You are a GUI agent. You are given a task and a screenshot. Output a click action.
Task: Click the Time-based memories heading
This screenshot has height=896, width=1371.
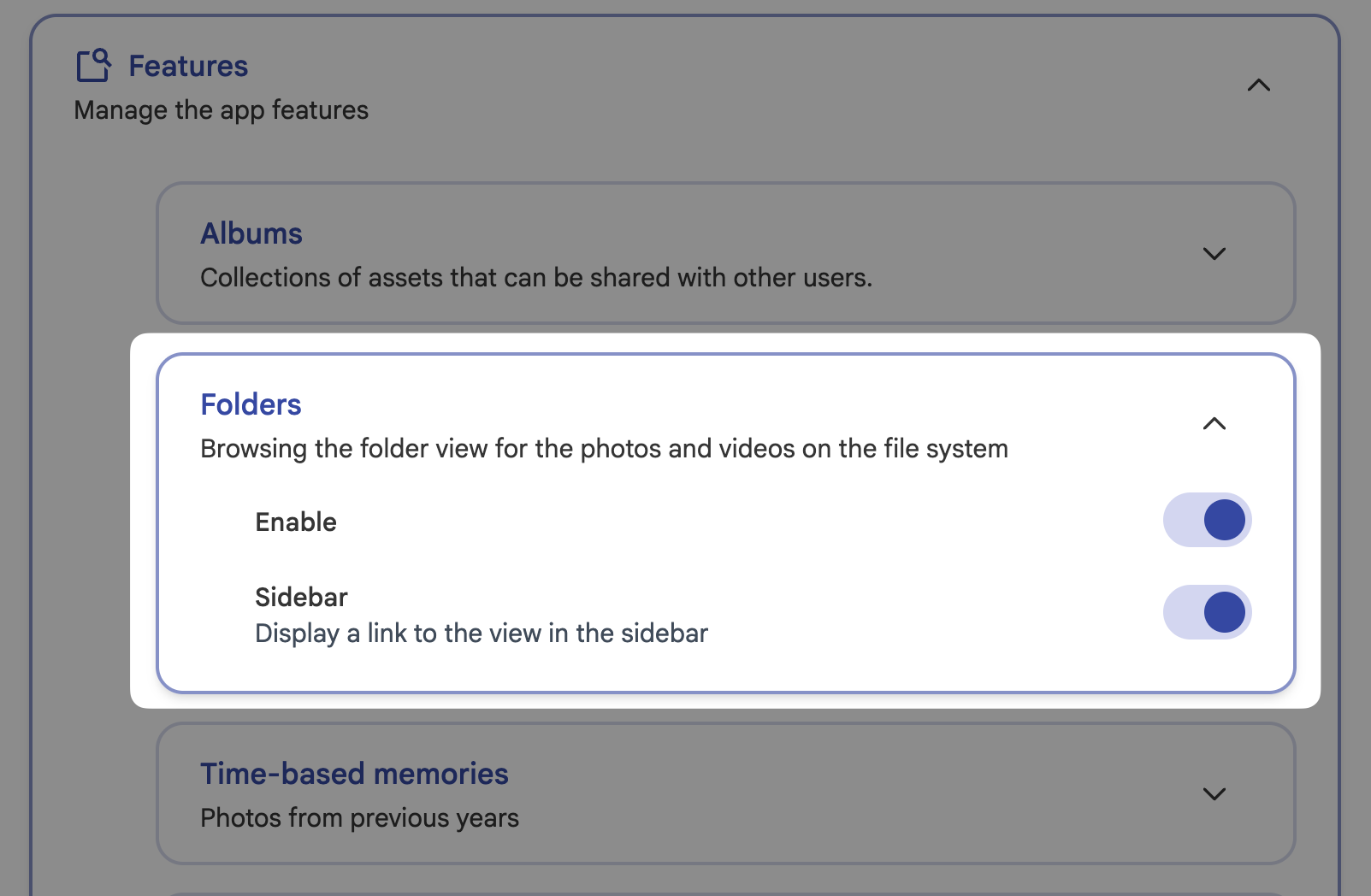354,773
